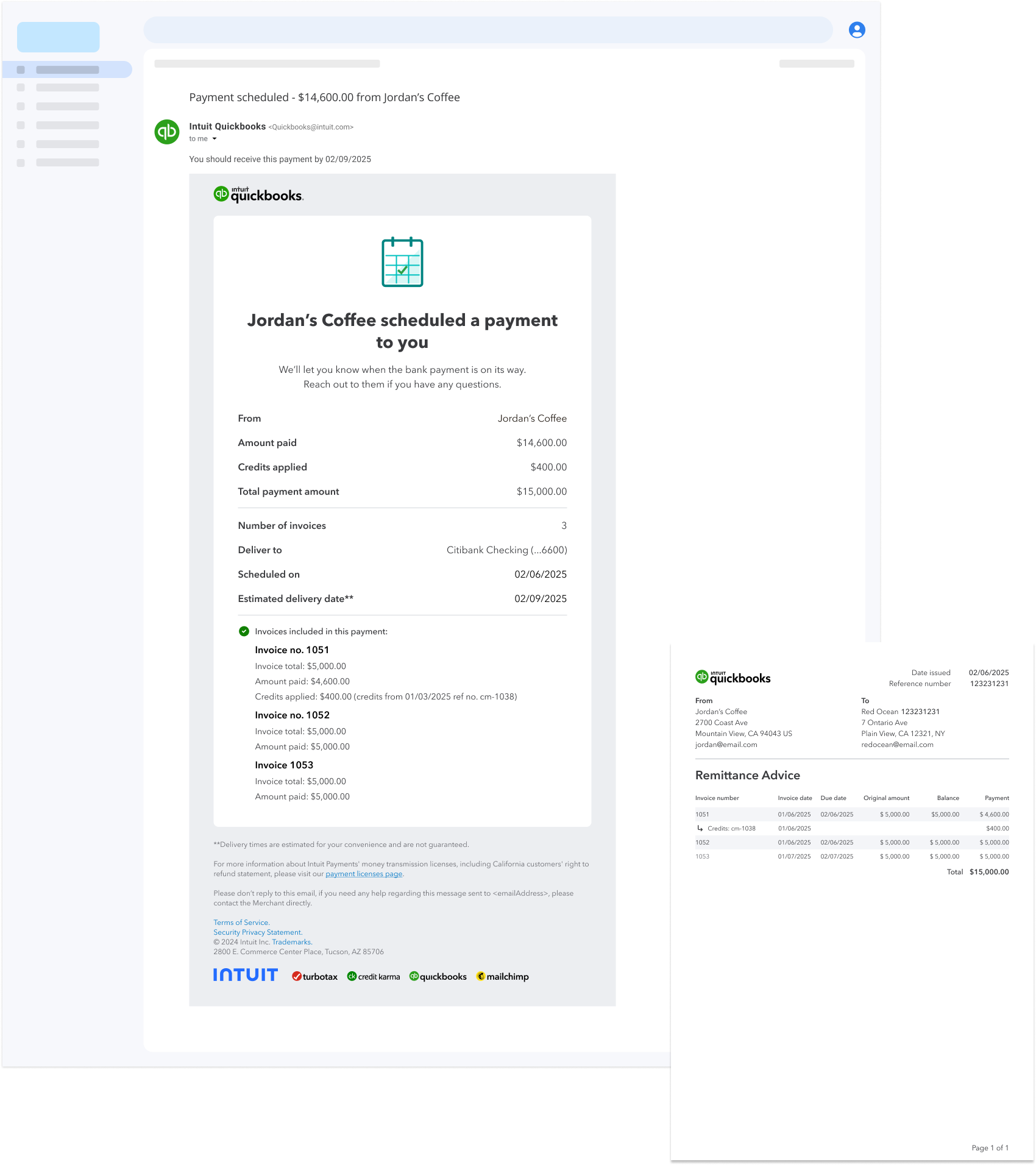This screenshot has height=1165, width=1036.
Task: Click the 'Scheduled on' date 02/06/2025
Action: 541,574
